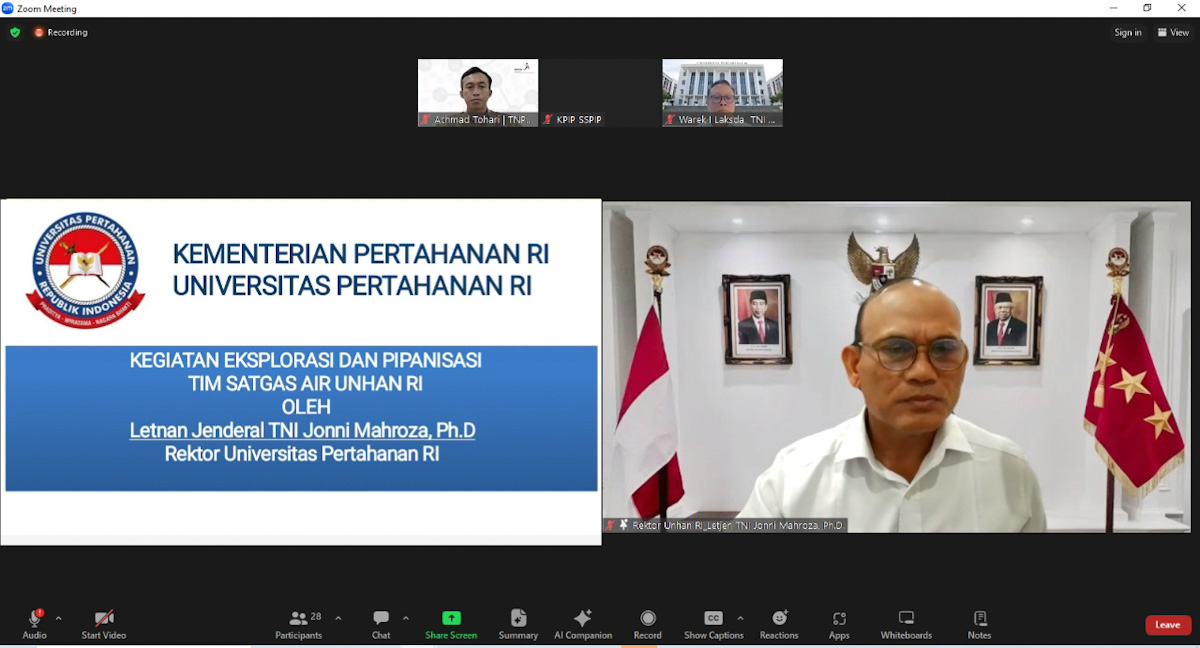Image resolution: width=1200 pixels, height=648 pixels.
Task: Click slide text "Rektor Universitas Pertahanan RI"
Action: tap(302, 453)
